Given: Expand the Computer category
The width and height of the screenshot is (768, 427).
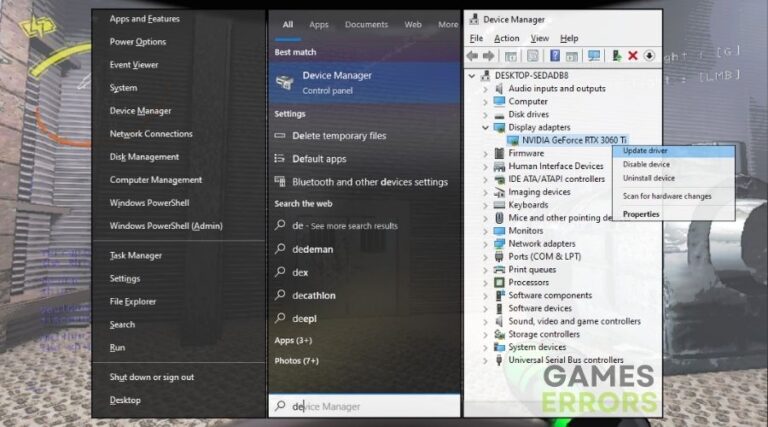Looking at the screenshot, I should (485, 102).
